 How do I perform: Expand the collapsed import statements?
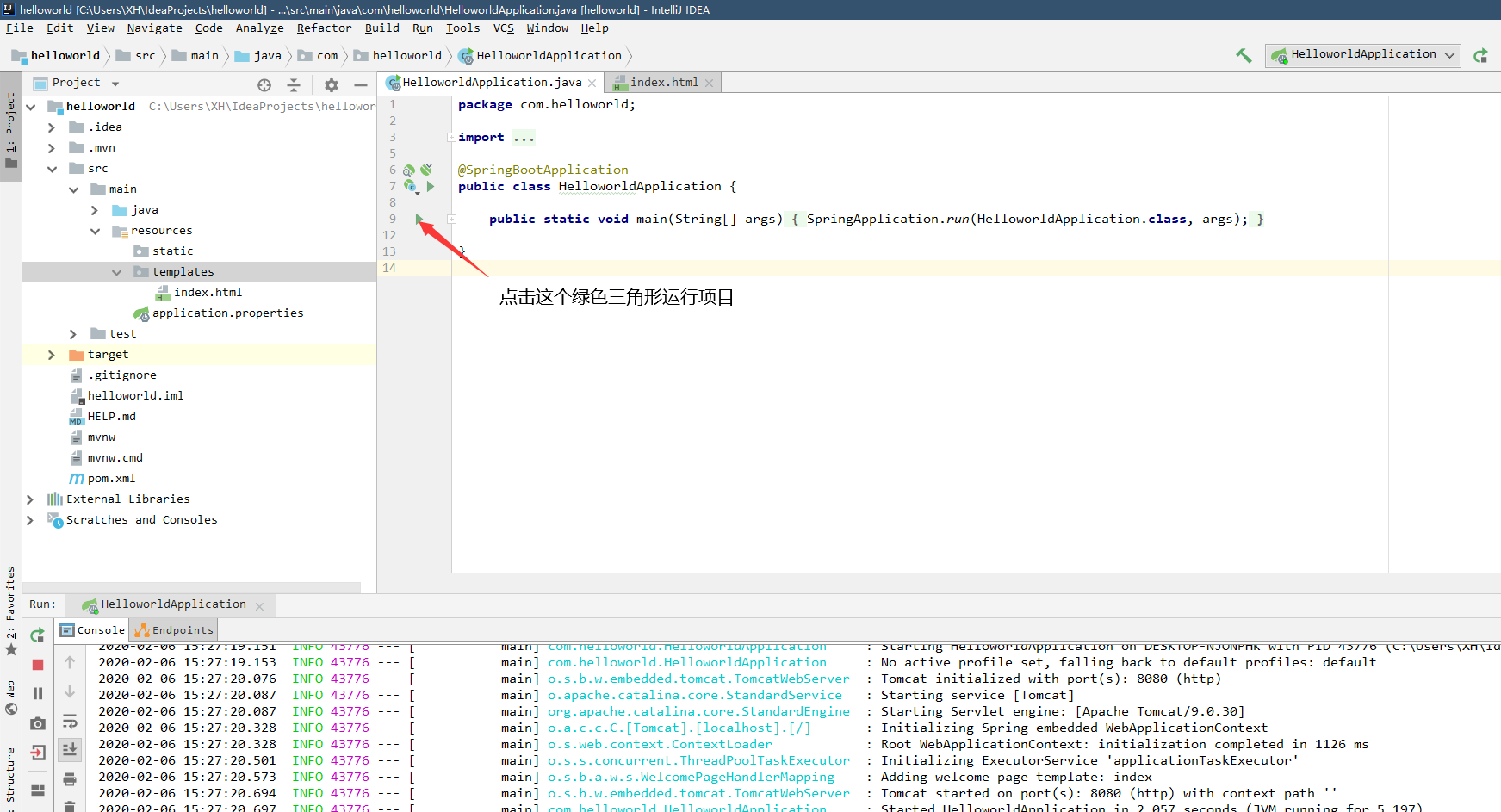[451, 138]
